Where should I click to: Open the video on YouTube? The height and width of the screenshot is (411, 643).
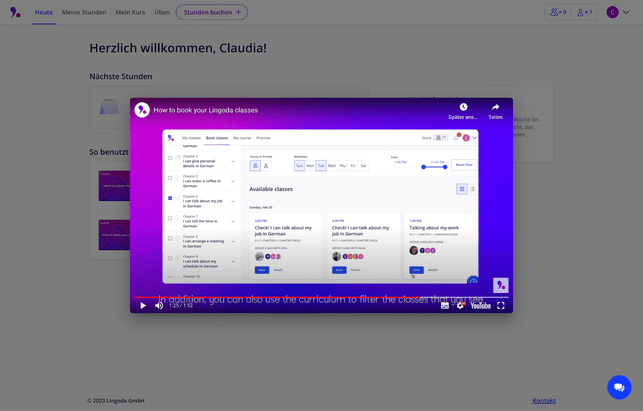click(x=481, y=305)
